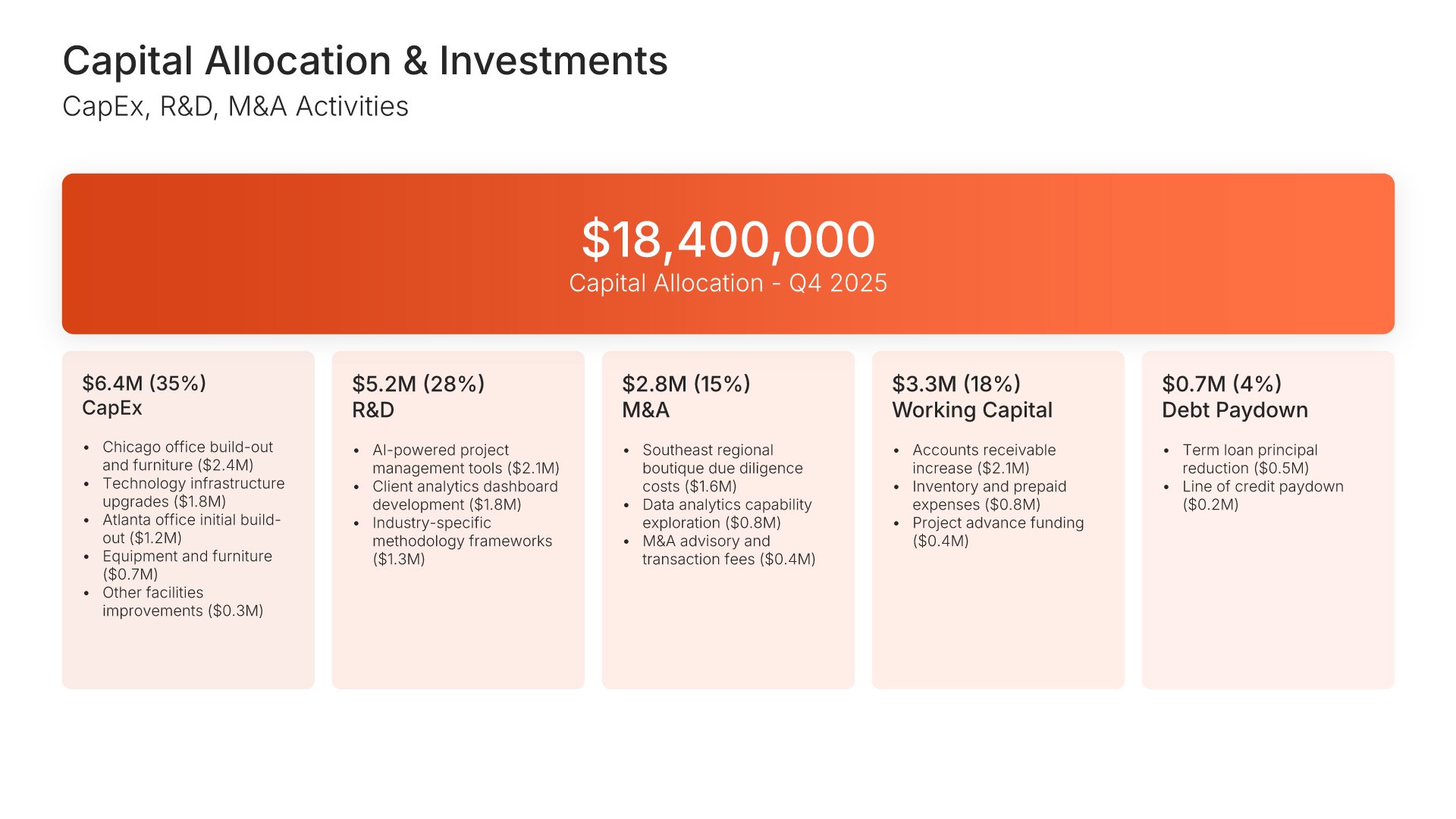1456x819 pixels.
Task: Click the $0.7M (4%) Debt Paydown heading
Action: point(1235,397)
